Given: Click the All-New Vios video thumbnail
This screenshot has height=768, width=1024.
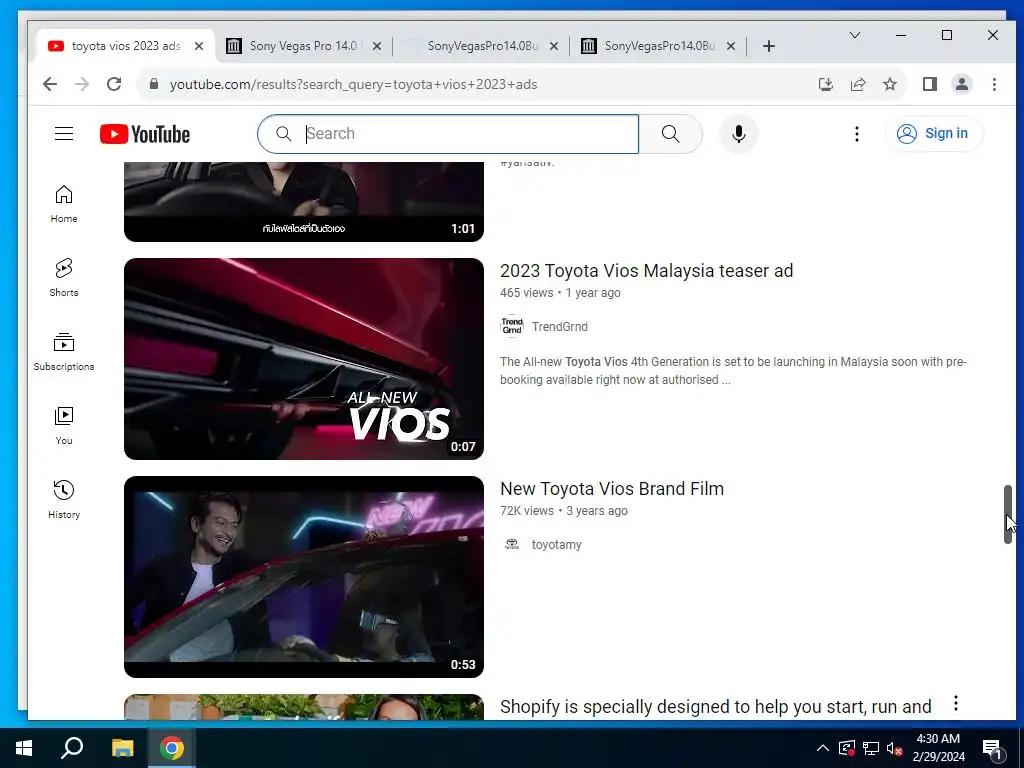Looking at the screenshot, I should coord(304,359).
